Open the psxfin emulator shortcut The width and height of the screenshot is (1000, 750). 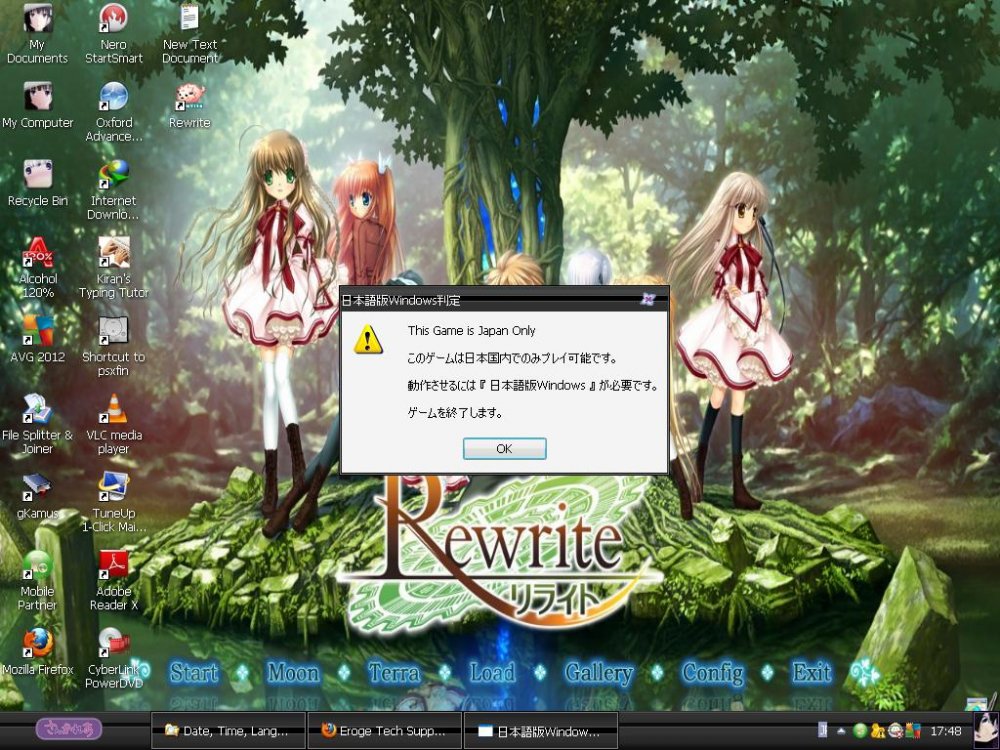pos(113,330)
